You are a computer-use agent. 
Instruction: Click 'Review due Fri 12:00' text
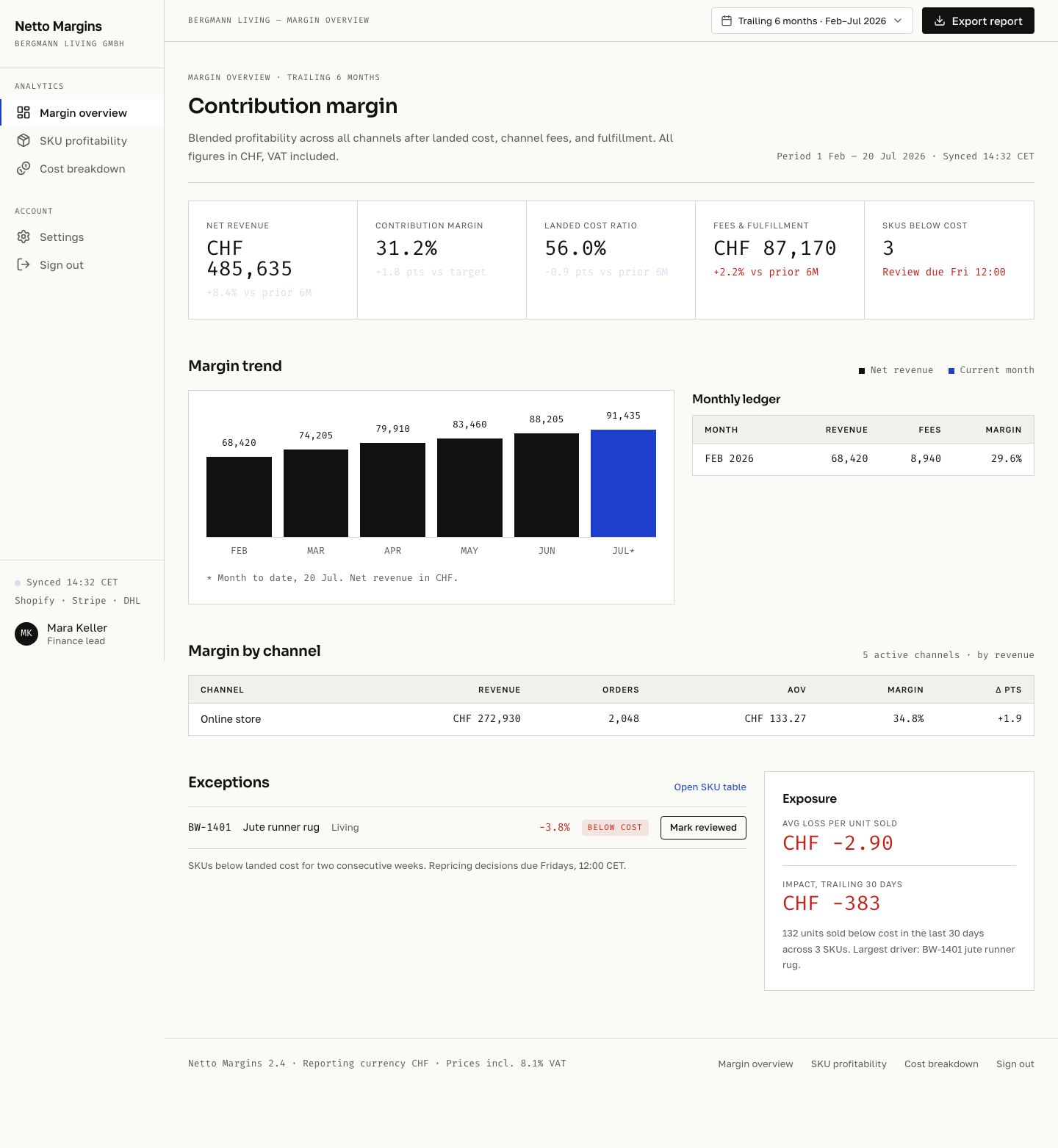943,272
